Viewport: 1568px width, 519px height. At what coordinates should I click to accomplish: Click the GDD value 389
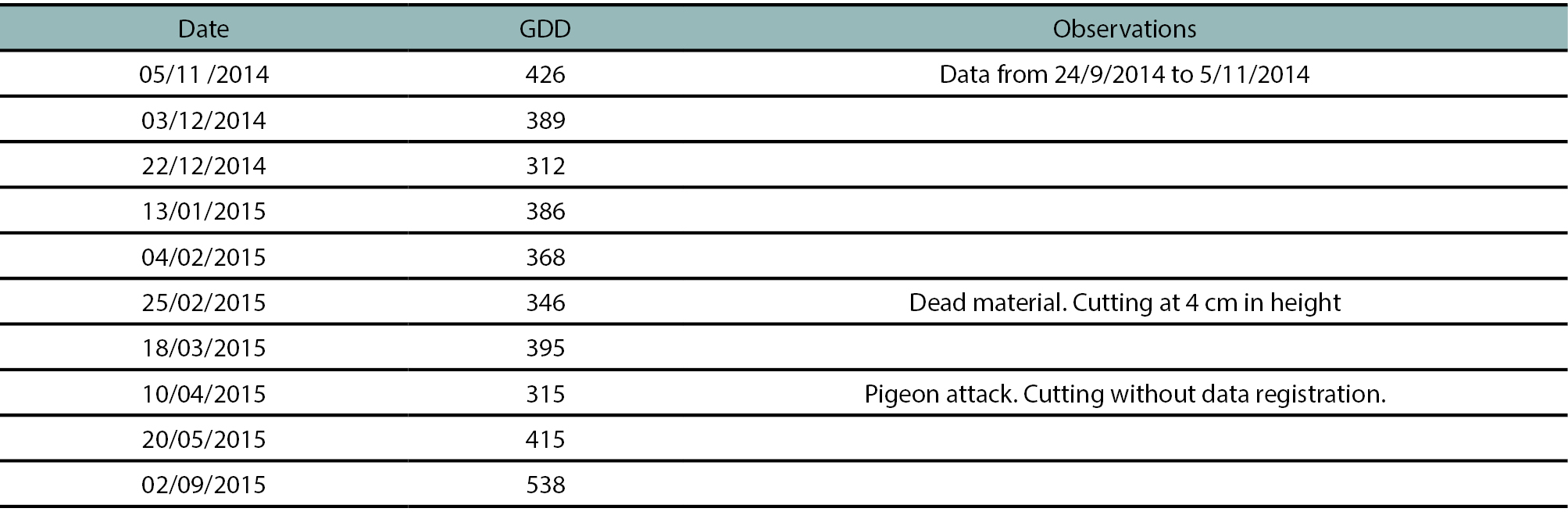pos(545,120)
